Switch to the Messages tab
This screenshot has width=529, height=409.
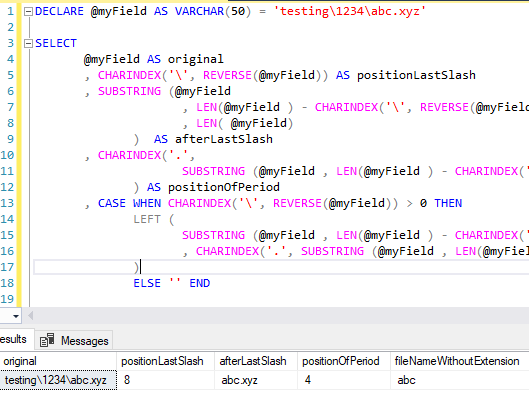[74, 340]
